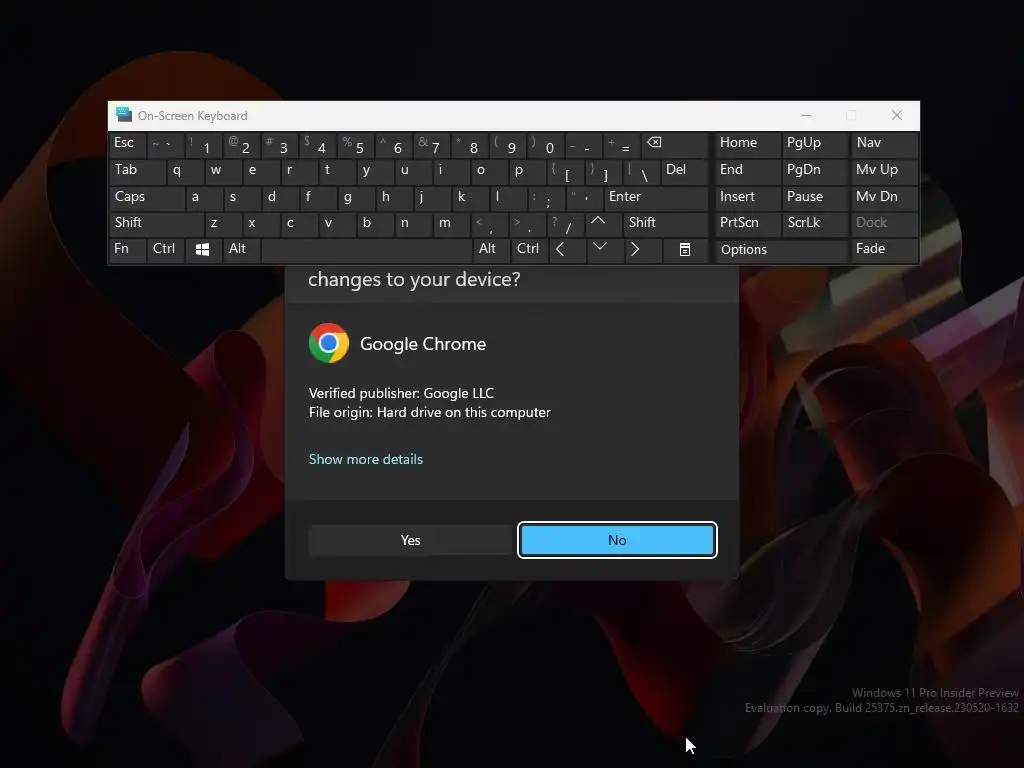Click the PgUp key
1024x768 pixels.
[814, 144]
